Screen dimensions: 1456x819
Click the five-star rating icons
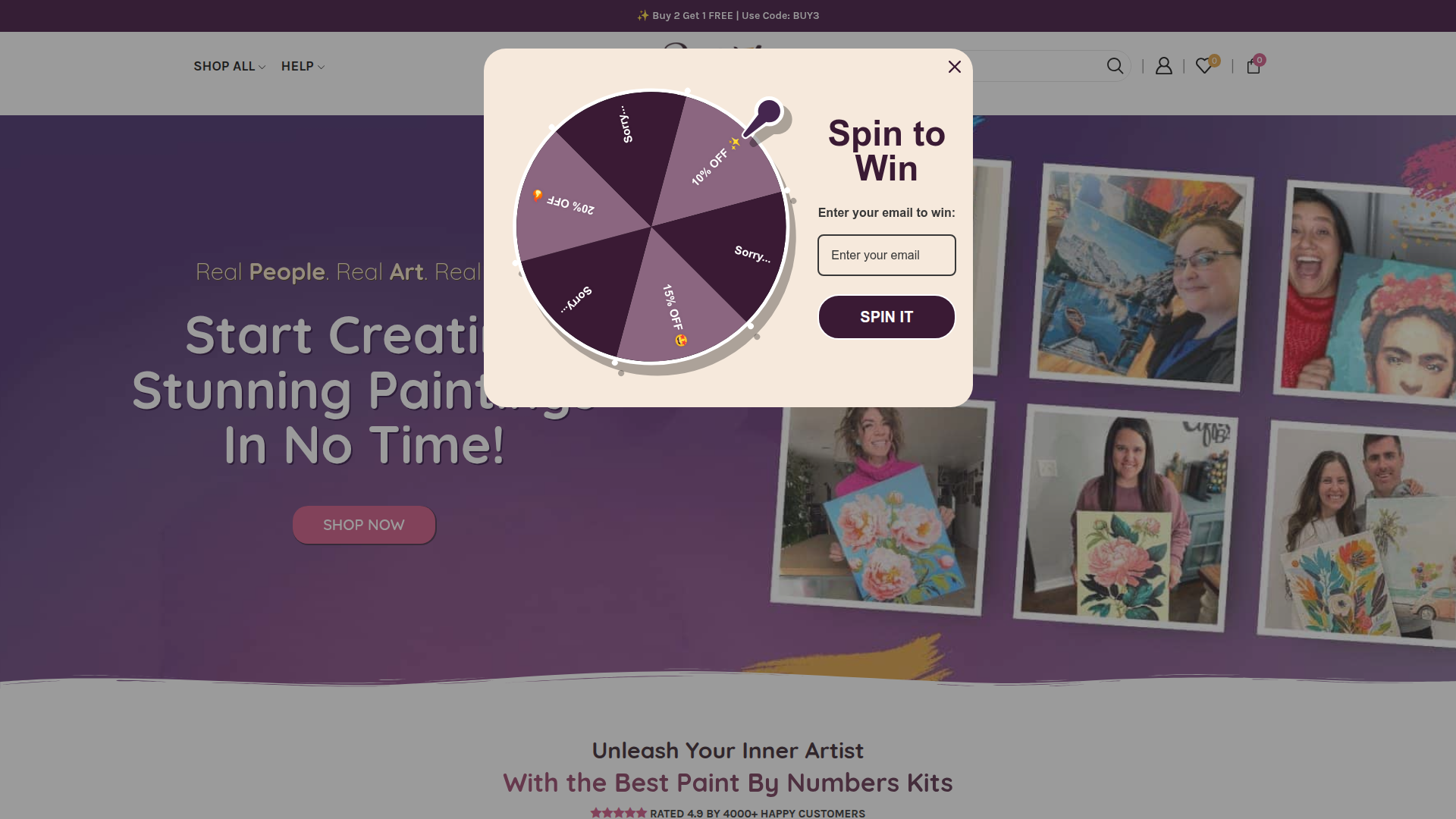coord(618,812)
